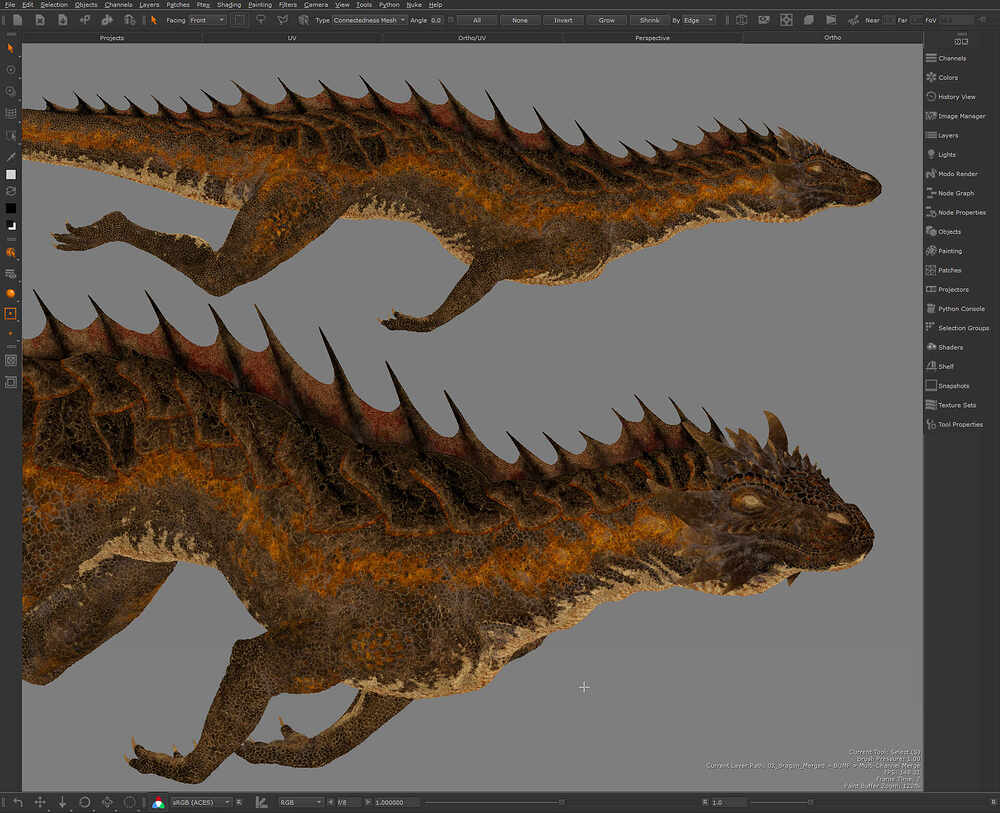This screenshot has width=1000, height=813.
Task: Open the Modo Render palette
Action: pos(952,173)
